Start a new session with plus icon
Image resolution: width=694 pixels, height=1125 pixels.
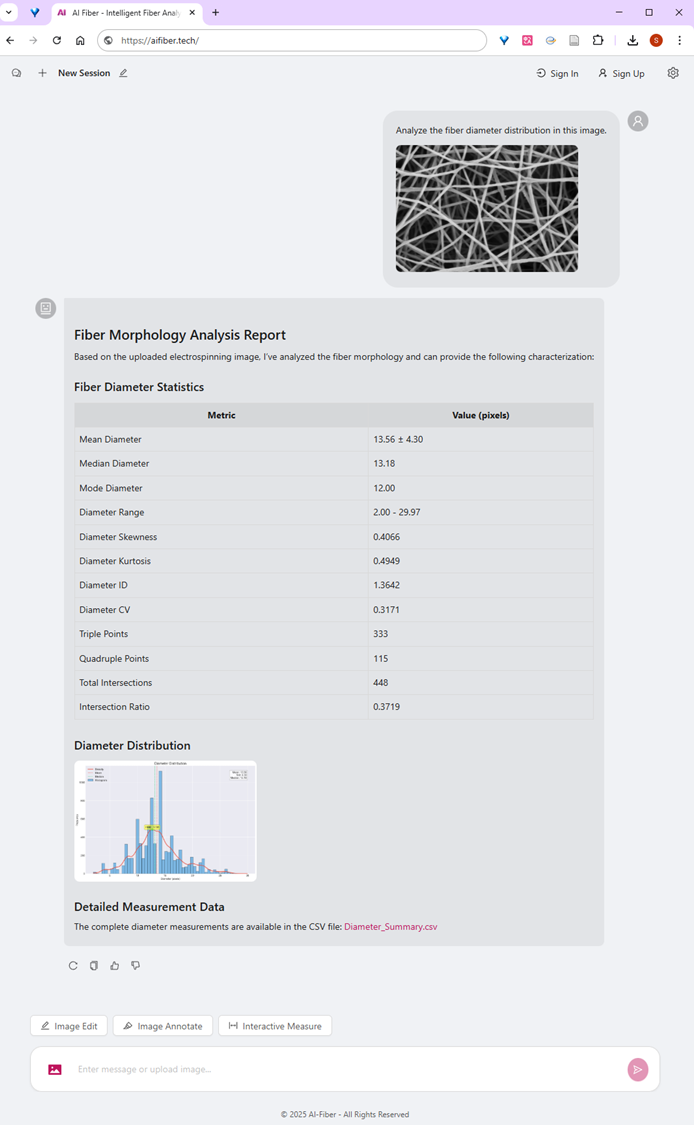(42, 72)
